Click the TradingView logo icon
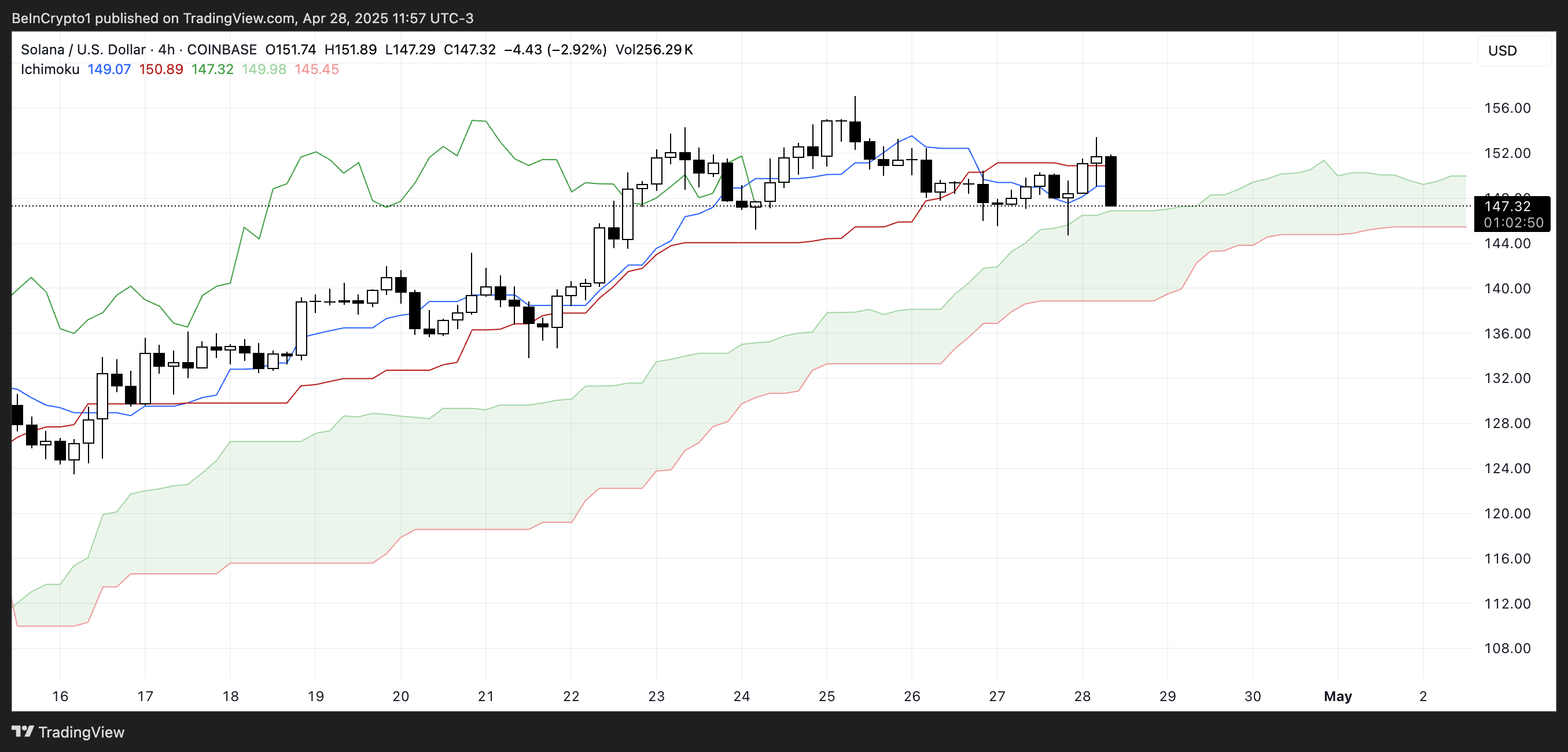Viewport: 1568px width, 752px height. click(23, 731)
